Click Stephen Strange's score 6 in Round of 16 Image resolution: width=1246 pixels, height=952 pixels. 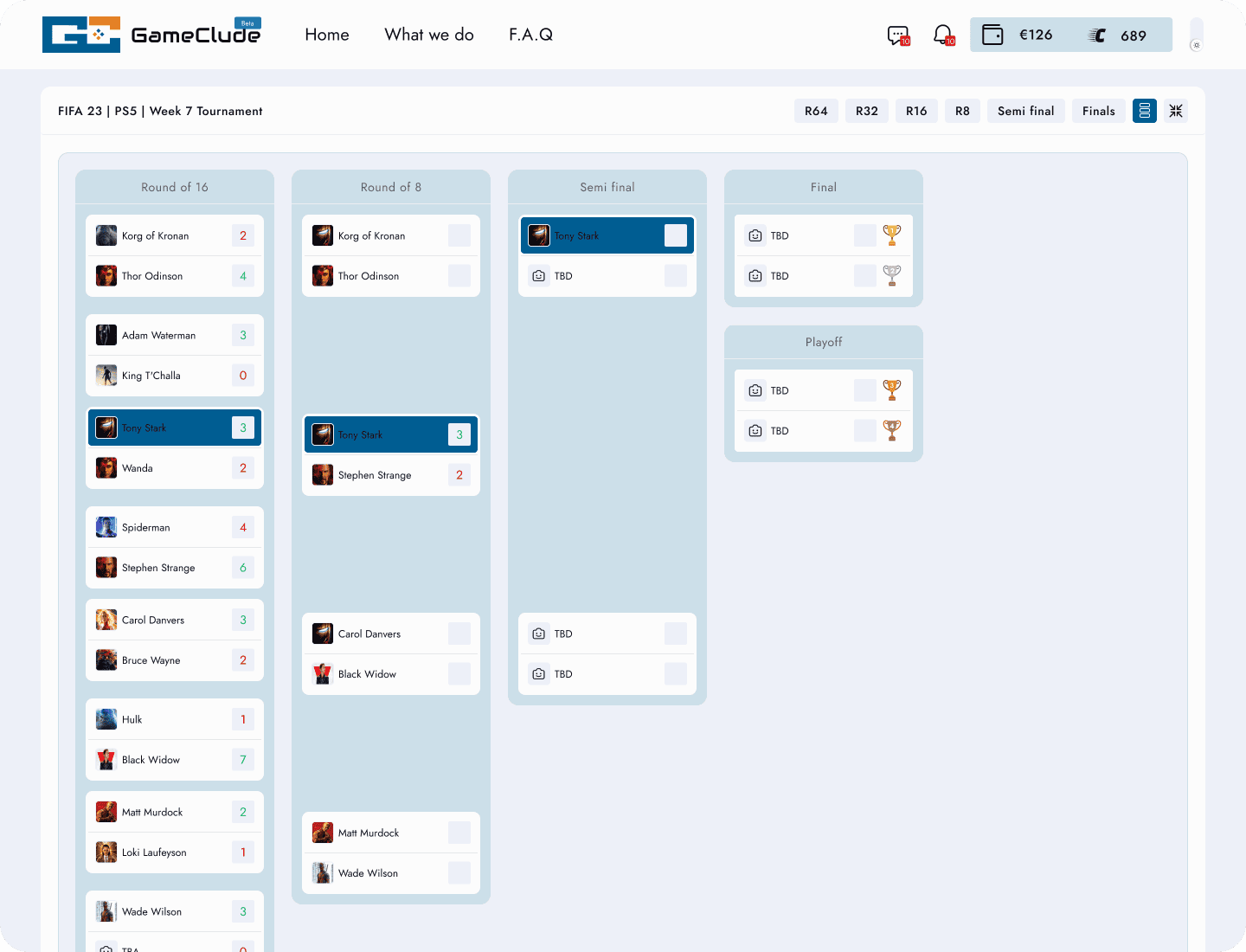(x=243, y=568)
